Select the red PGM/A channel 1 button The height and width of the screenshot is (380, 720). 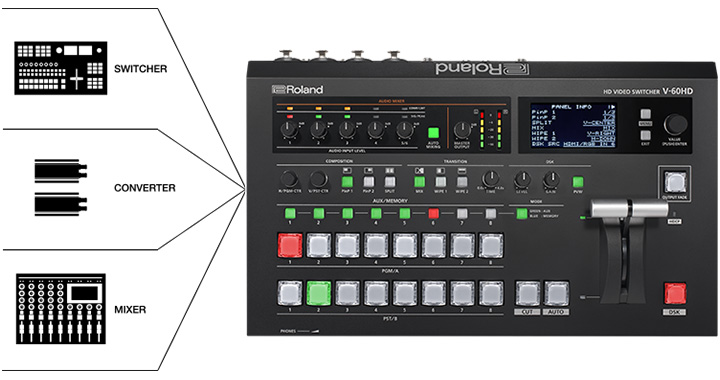(x=290, y=246)
